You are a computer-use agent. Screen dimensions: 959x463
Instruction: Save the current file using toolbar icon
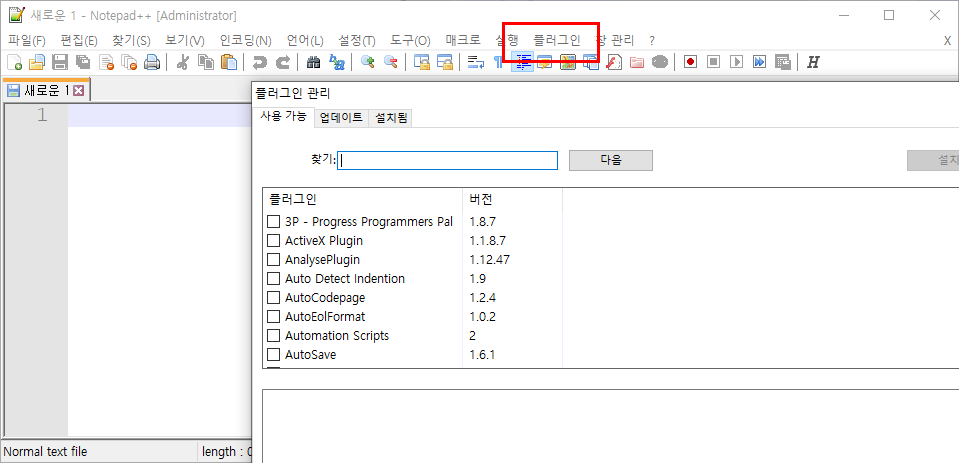pos(60,62)
